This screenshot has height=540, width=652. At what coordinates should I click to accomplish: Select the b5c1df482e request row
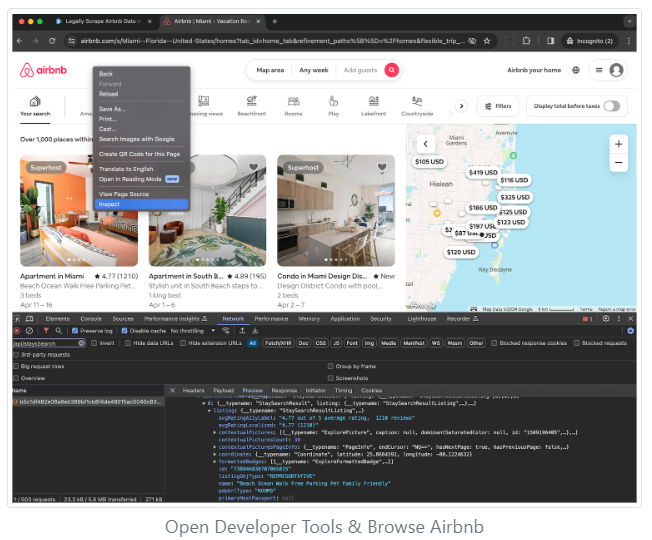click(x=88, y=402)
